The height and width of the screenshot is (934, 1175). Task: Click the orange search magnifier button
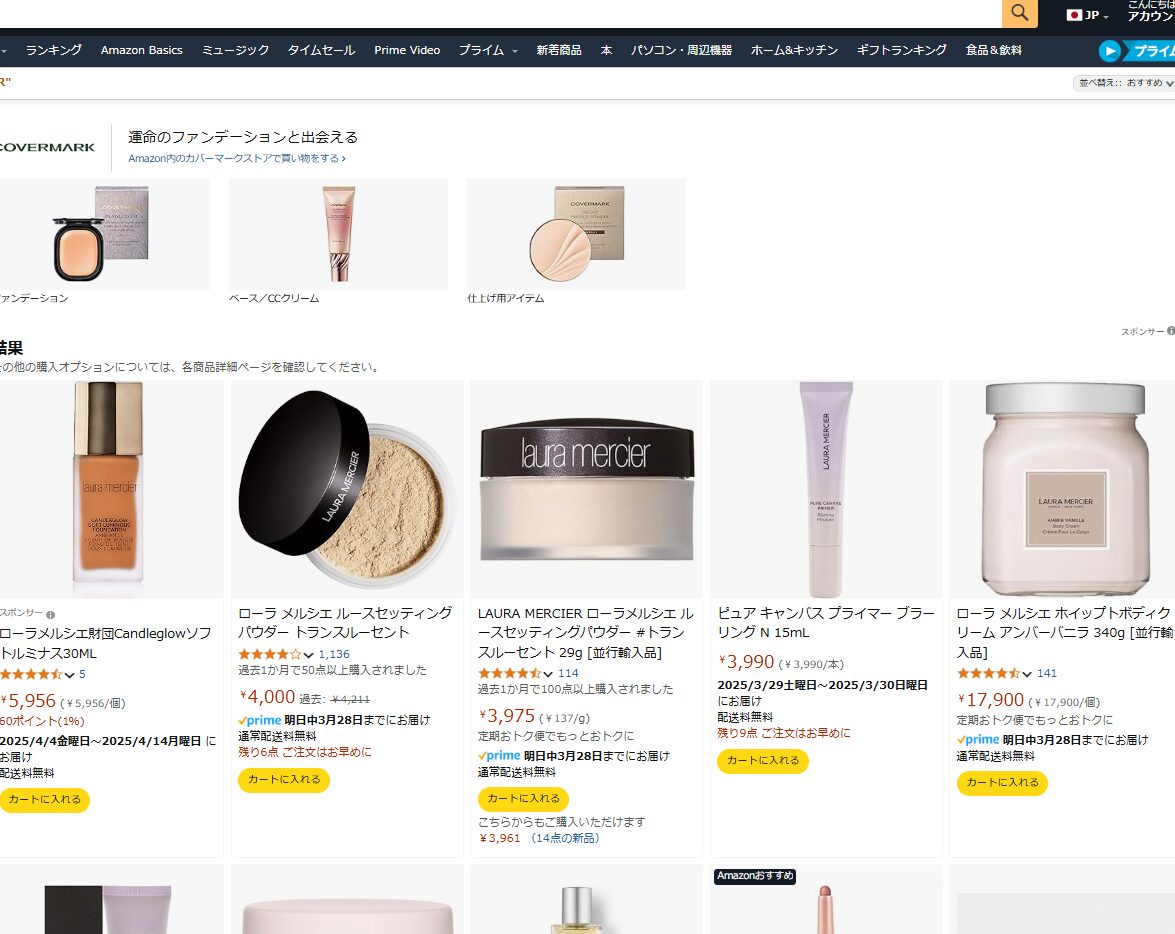1019,13
